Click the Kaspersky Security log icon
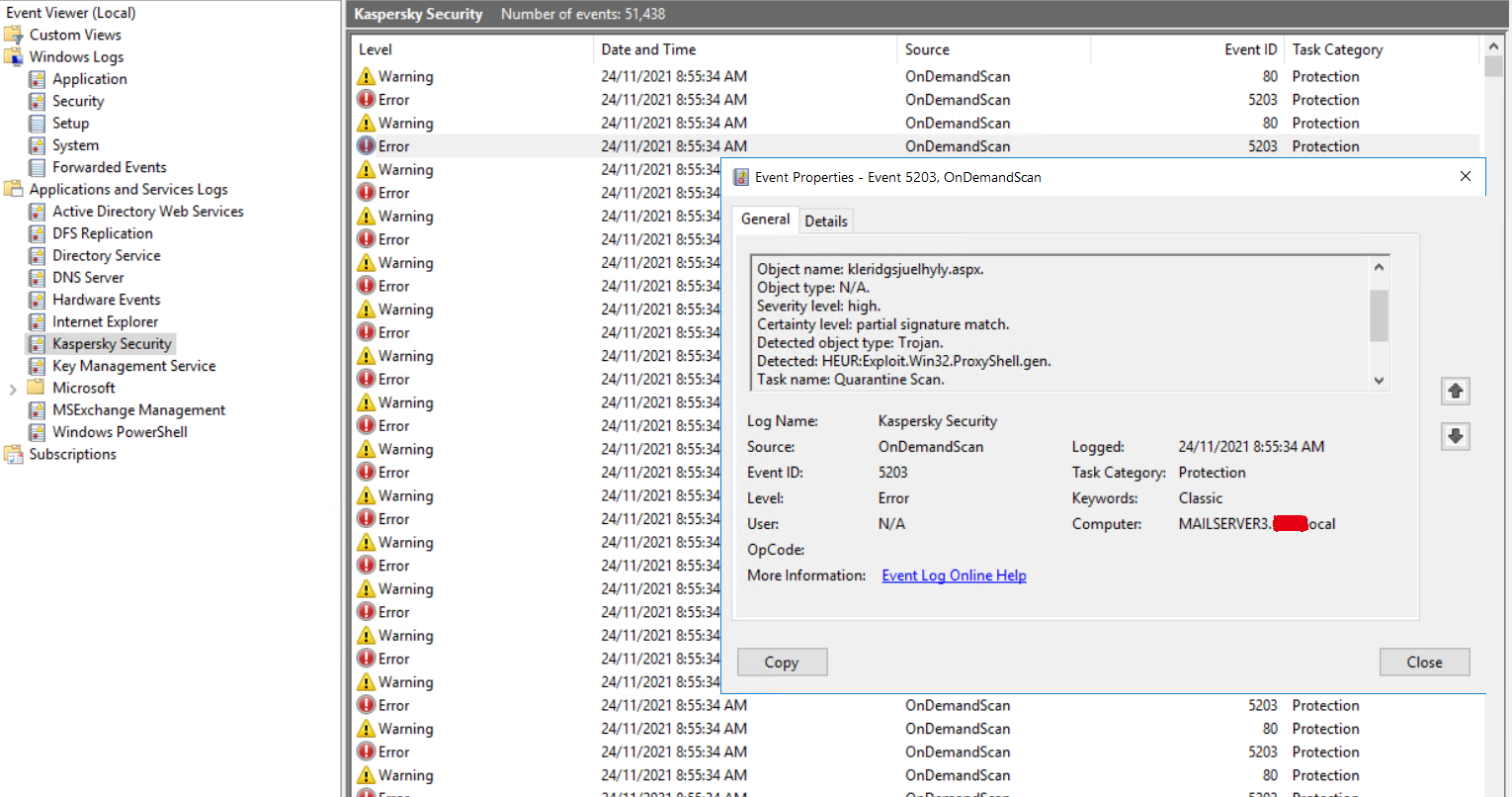Image resolution: width=1512 pixels, height=797 pixels. (37, 344)
